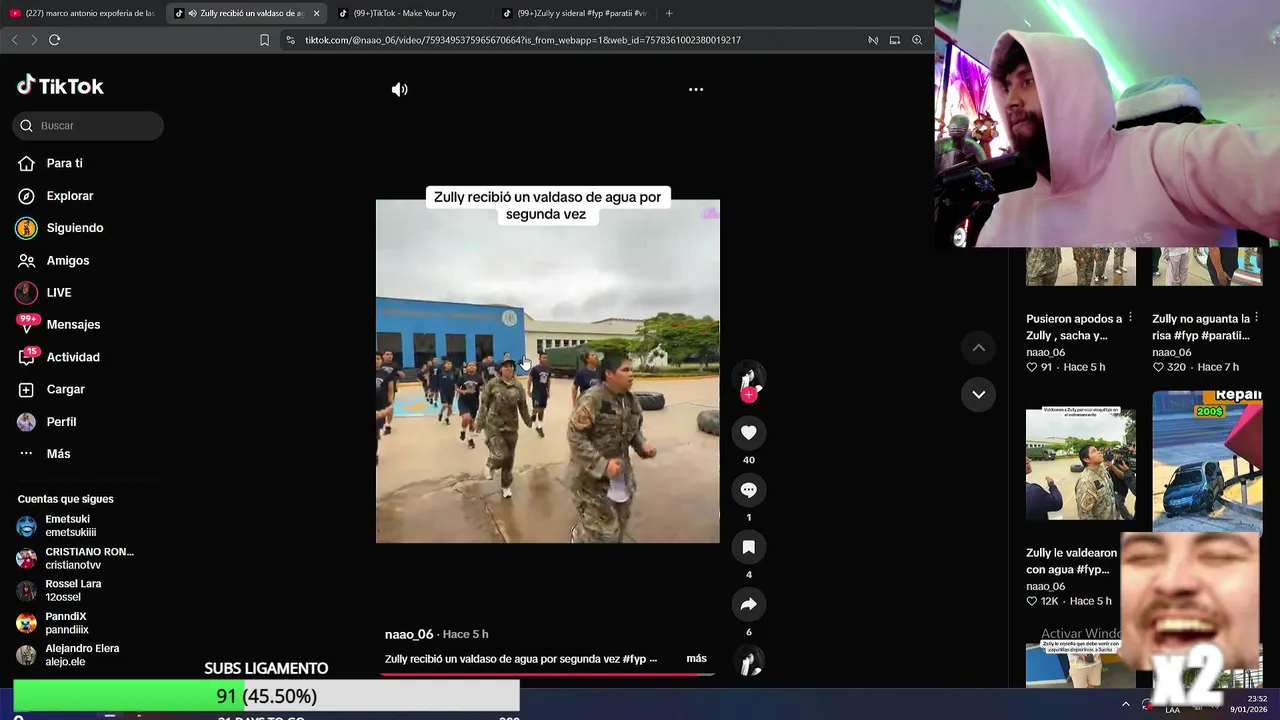
Task: Open the video three-dots options menu
Action: [696, 89]
